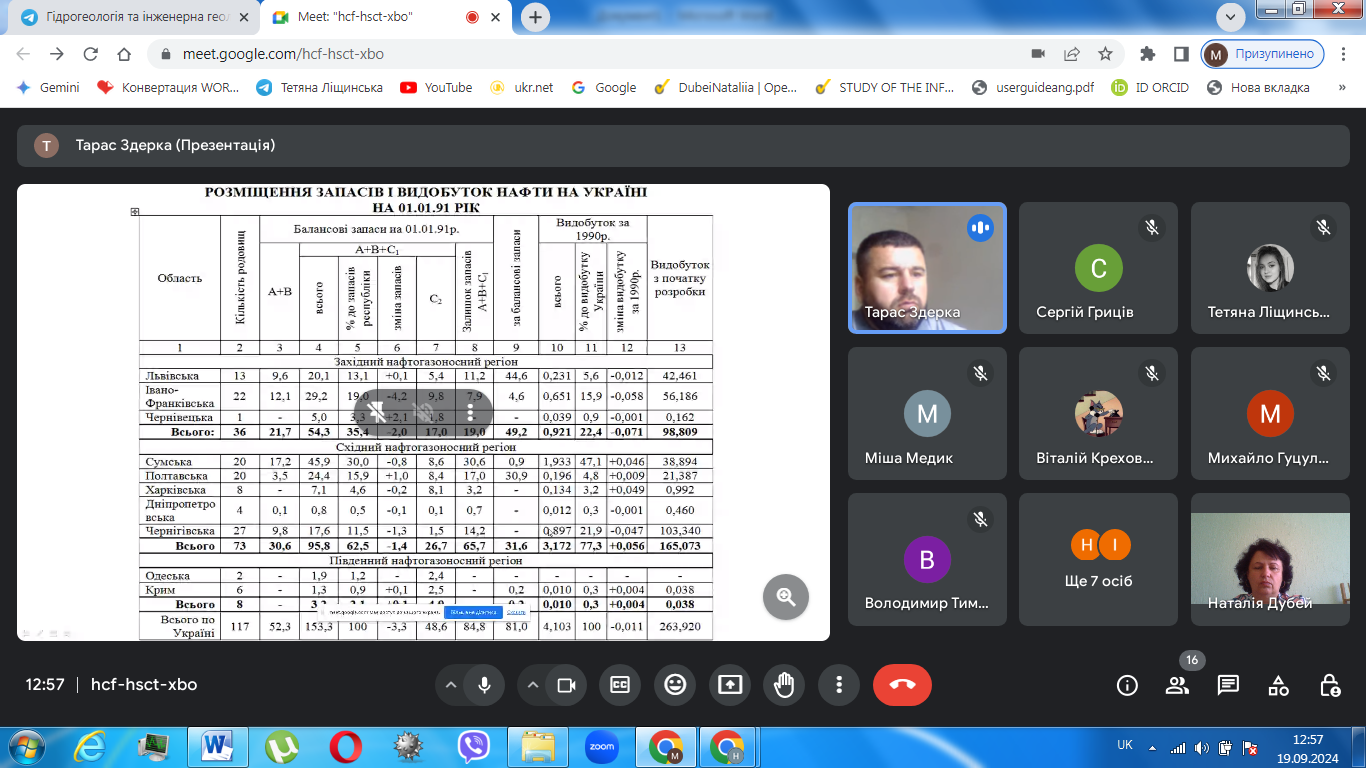1366x768 pixels.
Task: Show the participants list icon
Action: 1177,685
